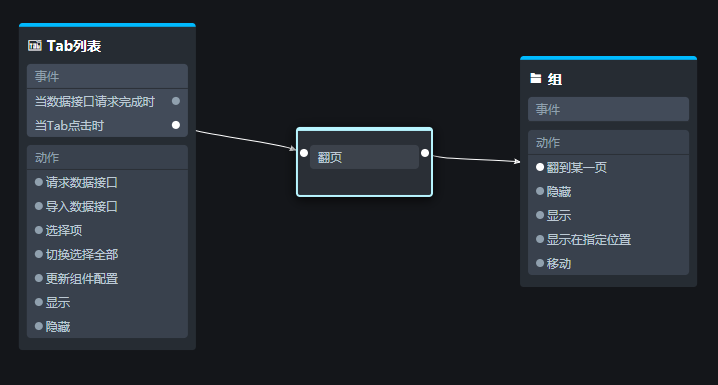Click the 当数据接口请求完成时 event text
Screen dimensions: 718x385
point(95,102)
